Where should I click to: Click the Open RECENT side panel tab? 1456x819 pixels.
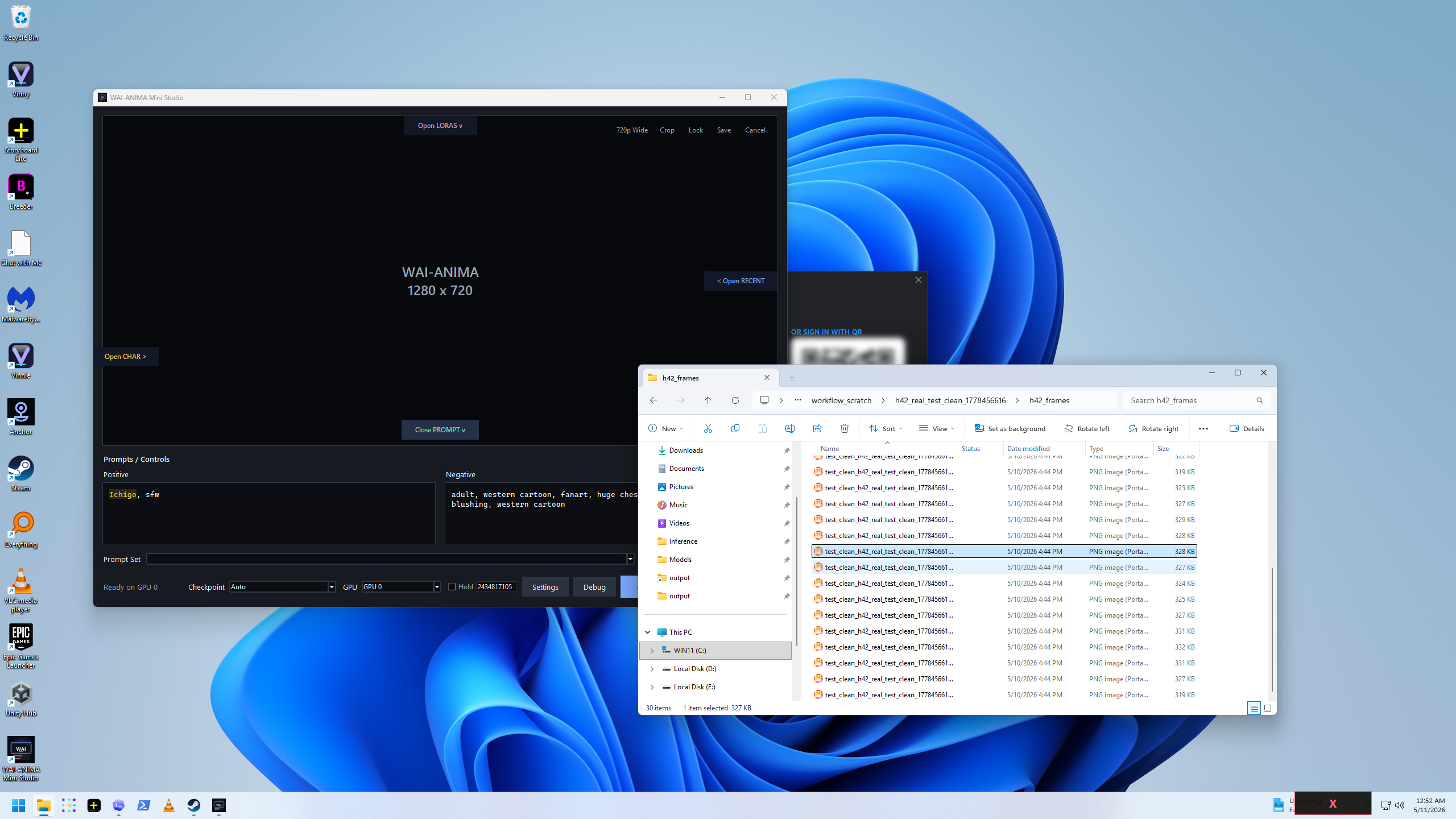point(741,281)
